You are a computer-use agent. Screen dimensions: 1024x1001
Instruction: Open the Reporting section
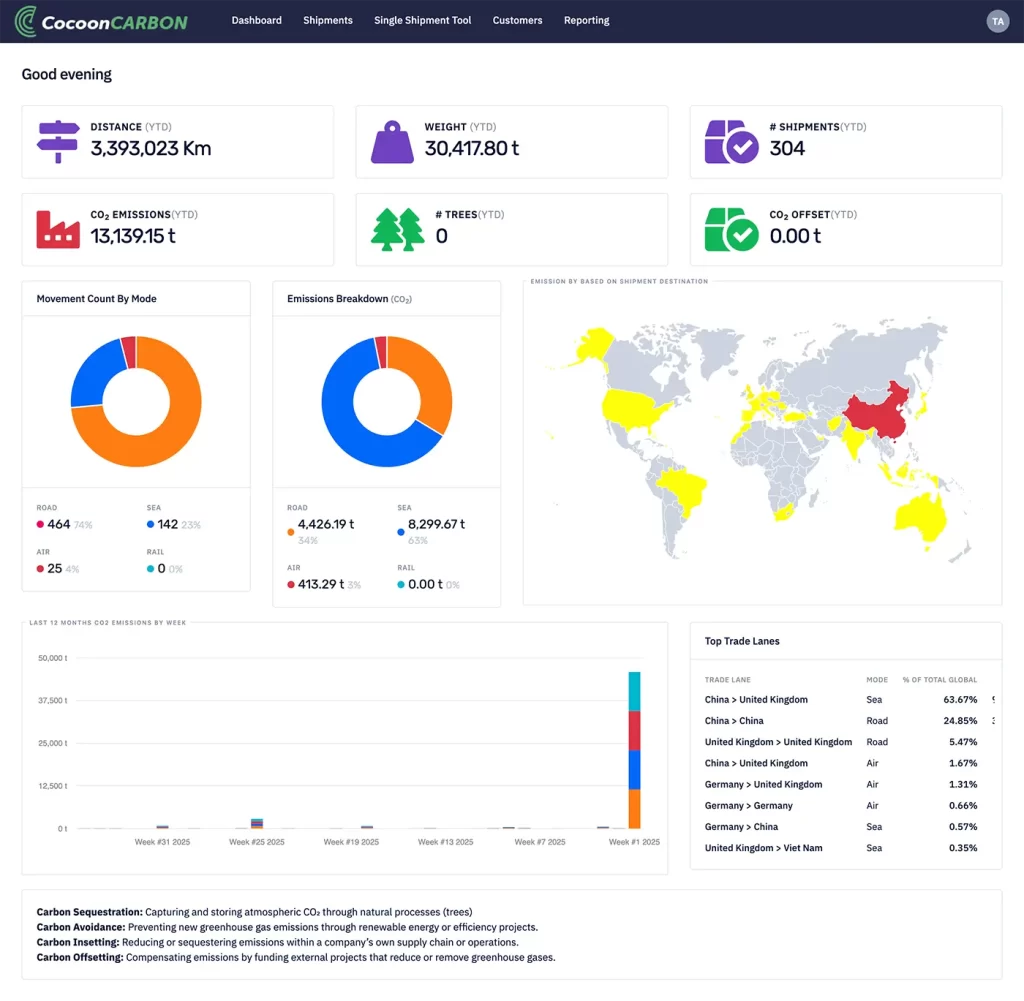coord(586,20)
